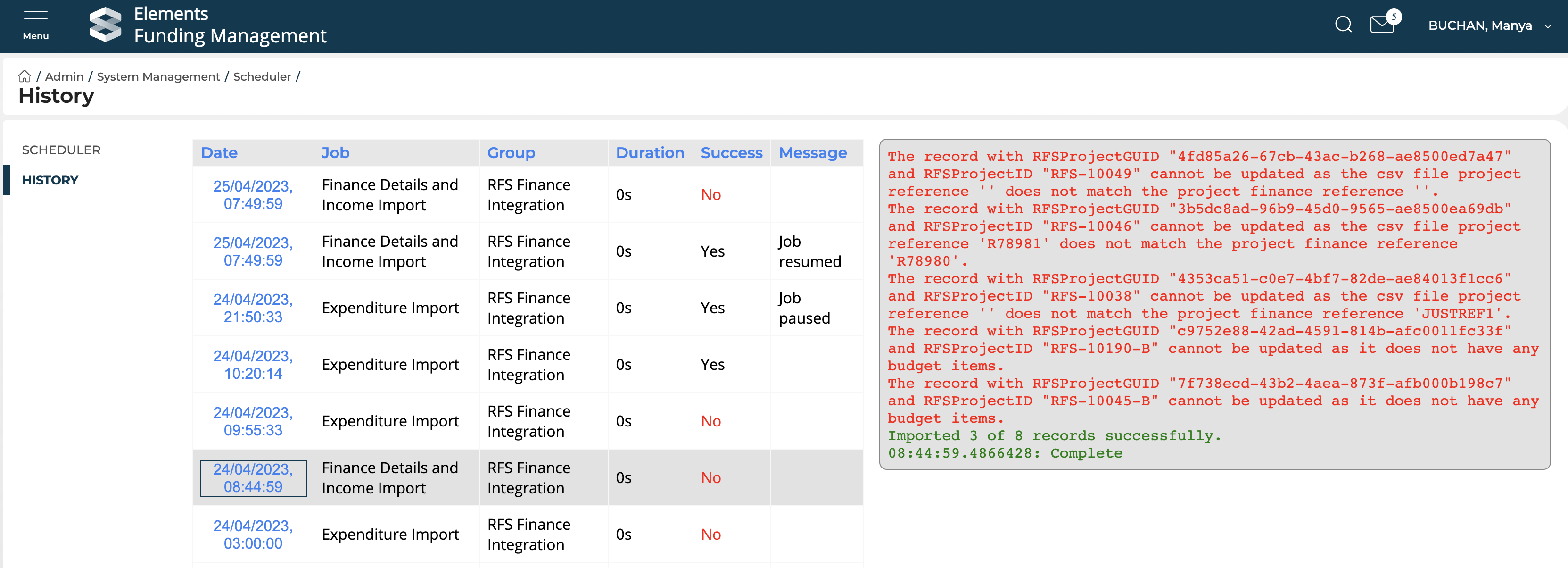This screenshot has height=568, width=1568.
Task: Select HISTORY in the side menu
Action: [x=50, y=180]
